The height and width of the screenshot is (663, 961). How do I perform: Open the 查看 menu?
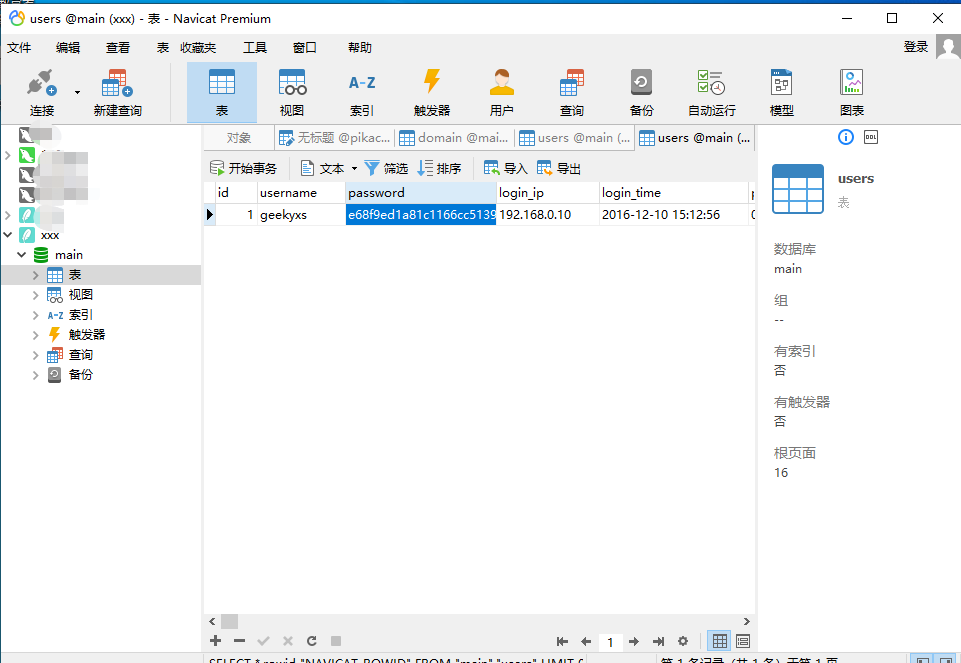pos(118,48)
